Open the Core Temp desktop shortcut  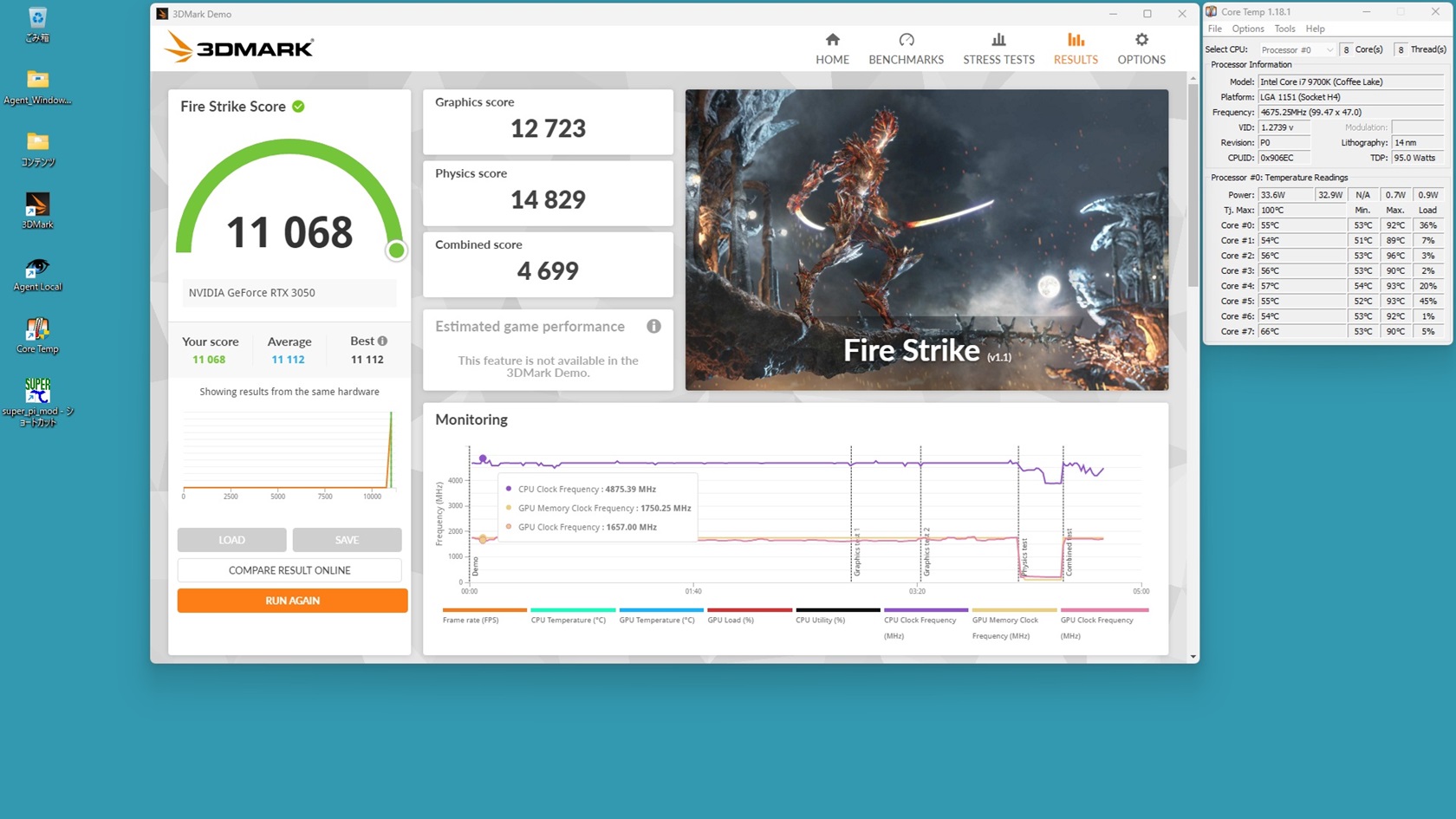click(37, 335)
